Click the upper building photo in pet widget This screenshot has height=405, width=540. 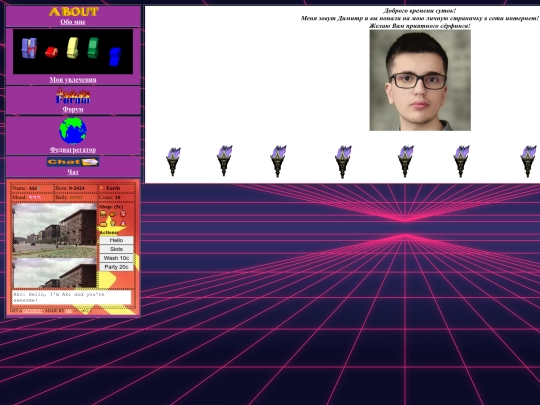(x=54, y=230)
